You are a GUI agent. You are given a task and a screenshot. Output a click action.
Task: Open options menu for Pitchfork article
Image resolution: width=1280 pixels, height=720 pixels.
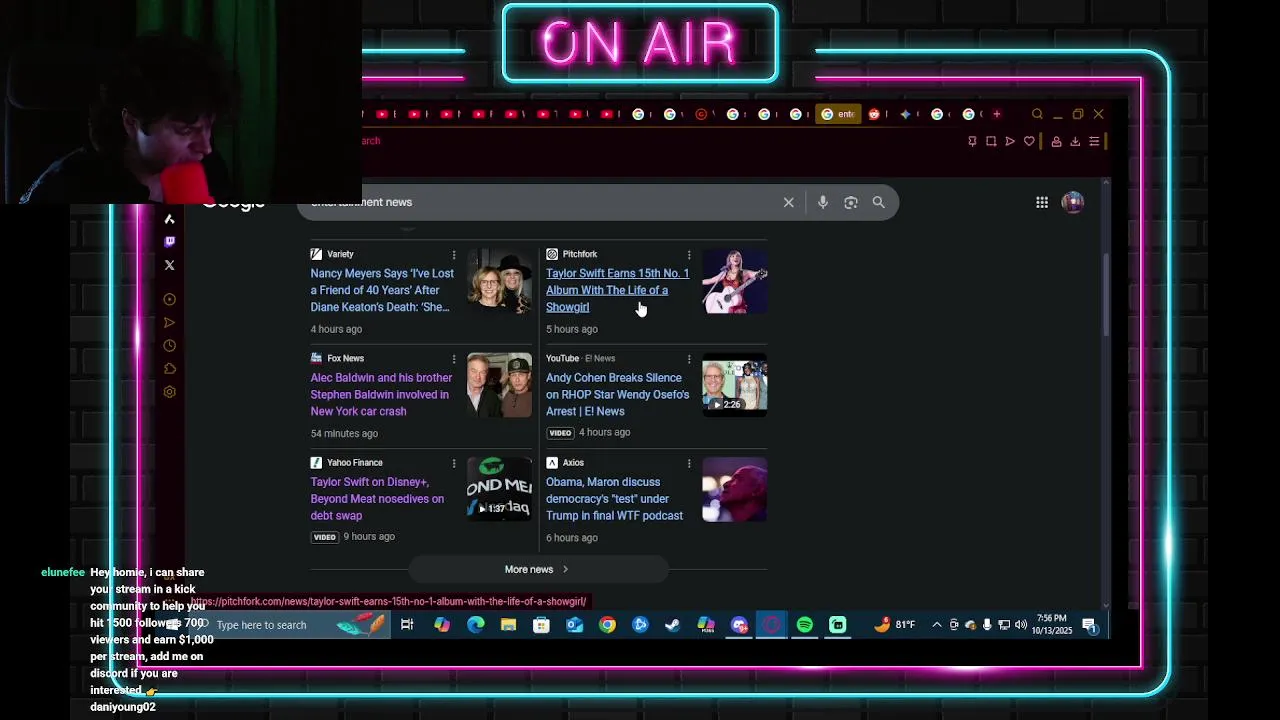point(688,255)
